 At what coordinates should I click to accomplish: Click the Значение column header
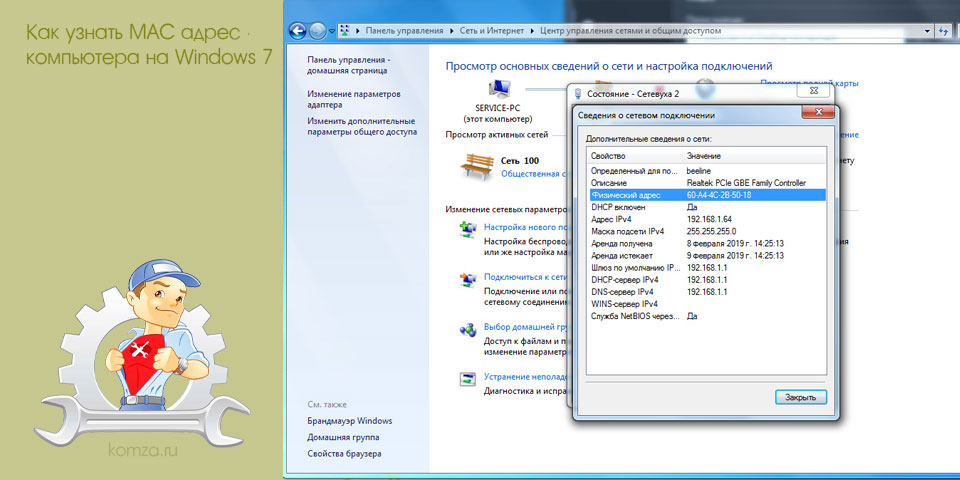(x=754, y=156)
